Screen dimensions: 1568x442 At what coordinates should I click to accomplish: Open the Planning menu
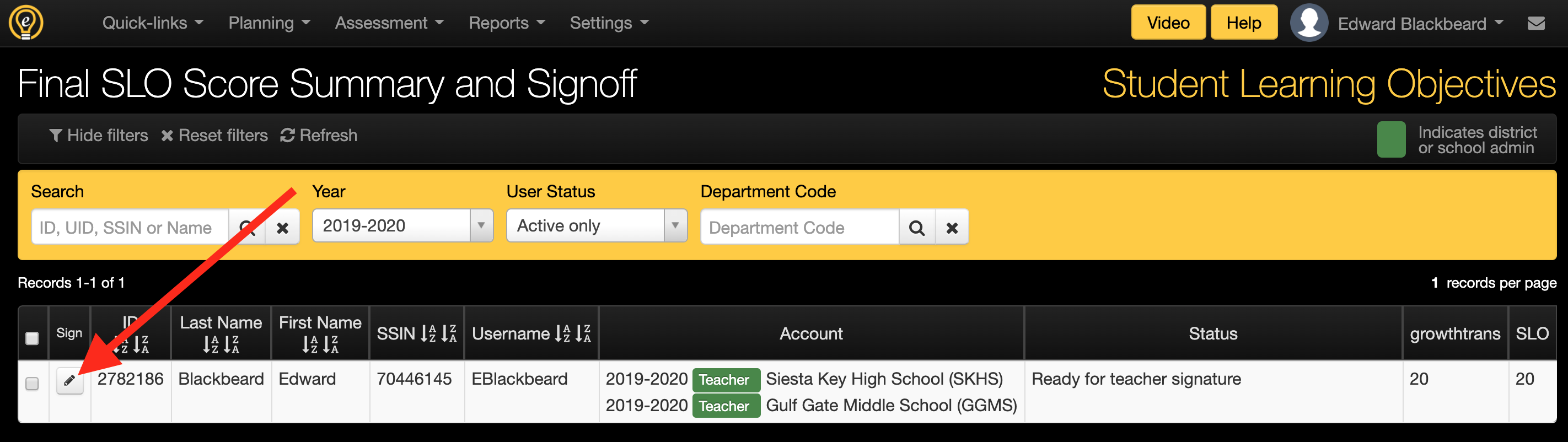coord(269,23)
